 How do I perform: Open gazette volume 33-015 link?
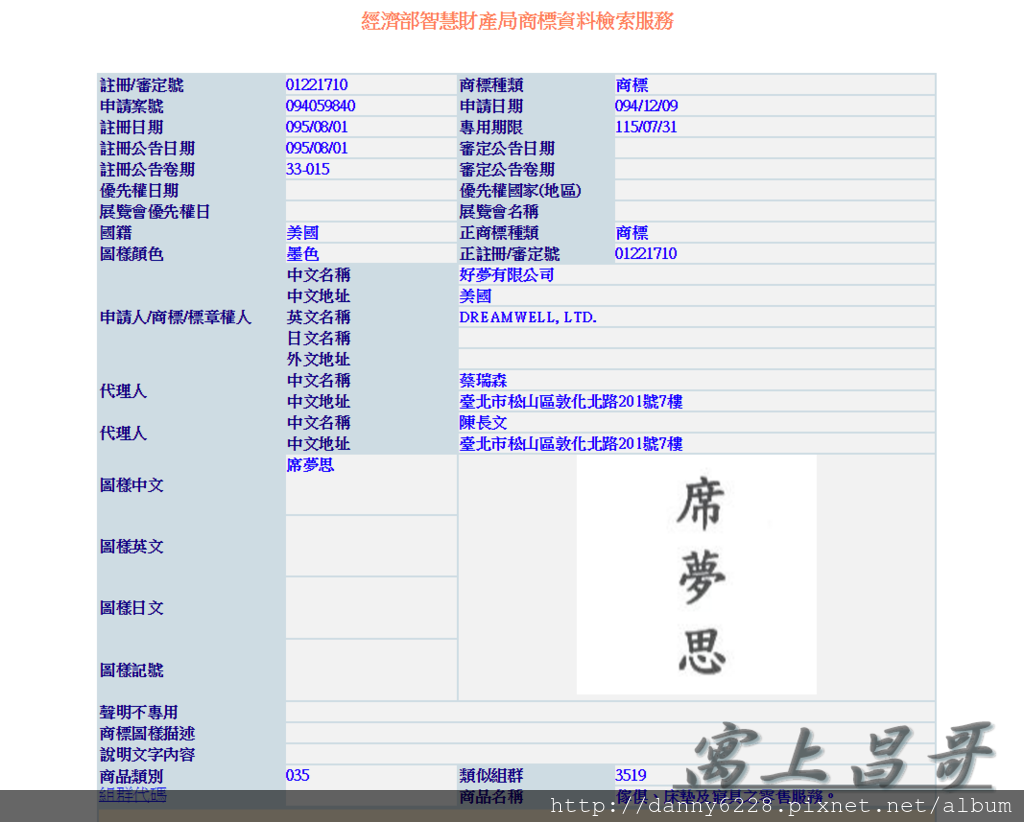coord(302,169)
